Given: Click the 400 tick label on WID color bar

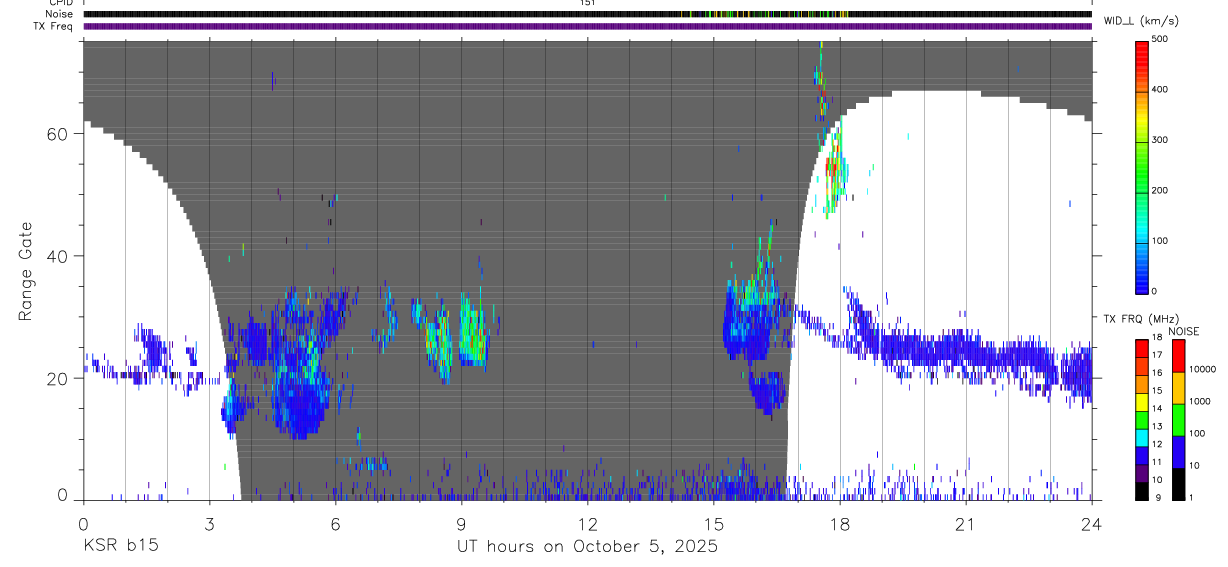Looking at the screenshot, I should [x=1161, y=90].
